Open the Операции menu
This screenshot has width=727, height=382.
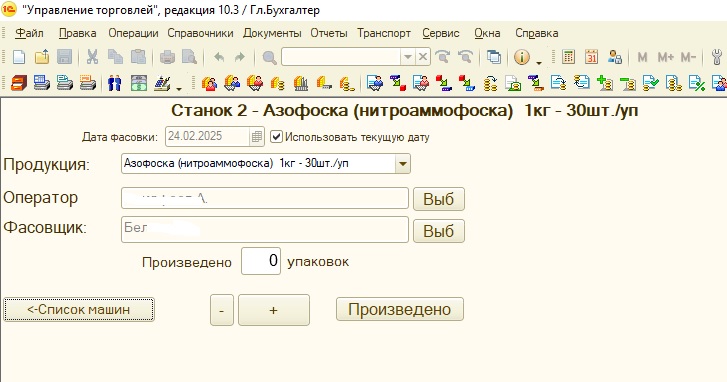(133, 33)
